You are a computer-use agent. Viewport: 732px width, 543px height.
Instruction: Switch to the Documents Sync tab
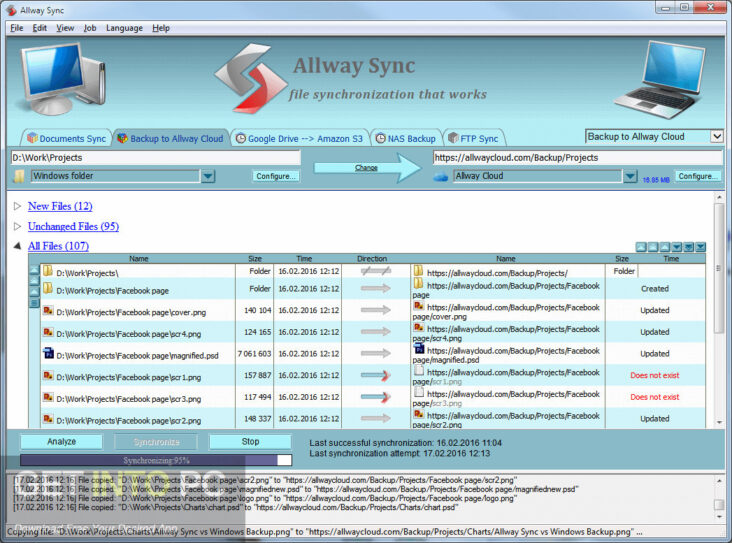pos(67,138)
